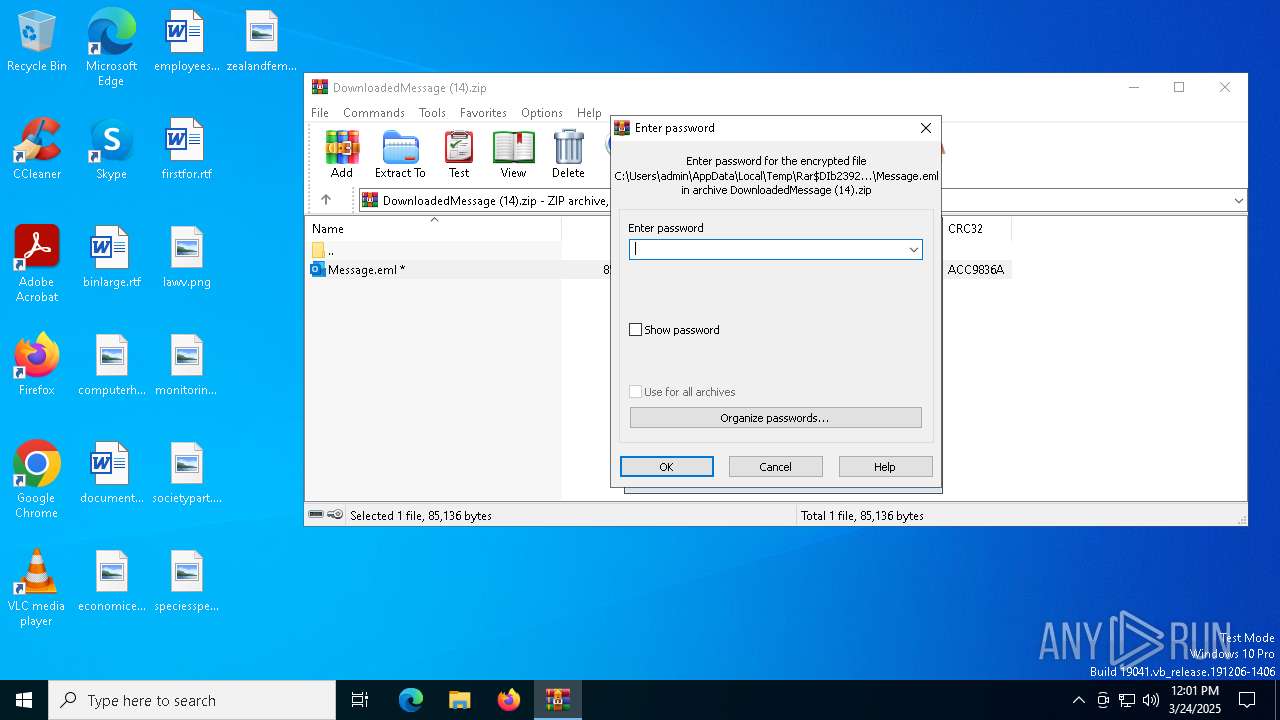Viewport: 1280px width, 720px height.
Task: Enable the Show password checkbox
Action: coord(635,330)
